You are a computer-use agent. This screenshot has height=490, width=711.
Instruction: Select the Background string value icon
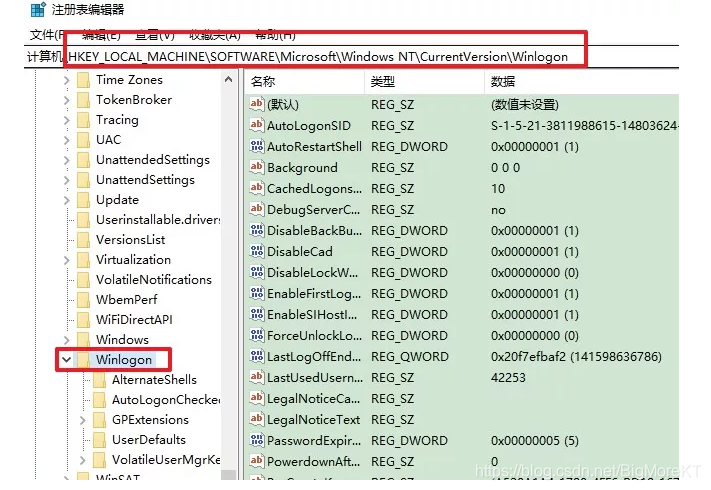(x=257, y=167)
